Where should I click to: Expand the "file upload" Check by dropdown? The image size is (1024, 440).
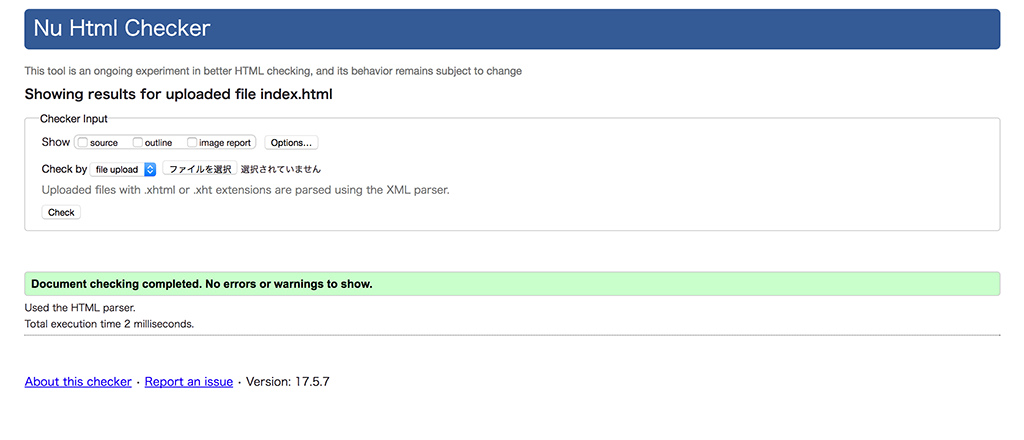point(123,169)
